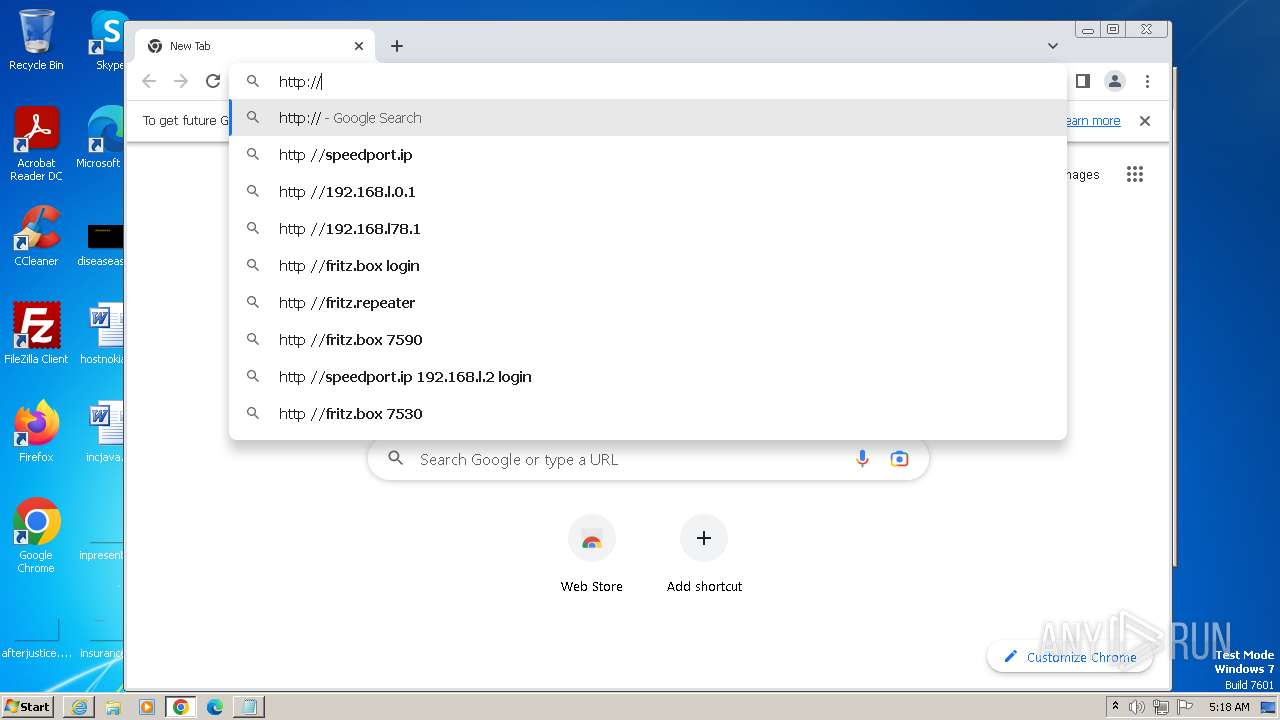The height and width of the screenshot is (720, 1280).
Task: Open Firefox desktop icon
Action: click(x=36, y=432)
